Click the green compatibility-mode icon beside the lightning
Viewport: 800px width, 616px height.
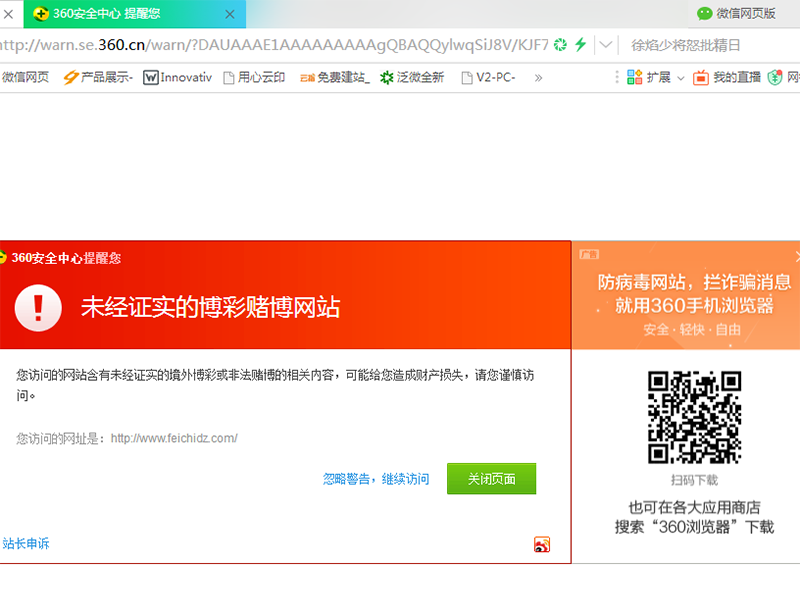pyautogui.click(x=560, y=44)
